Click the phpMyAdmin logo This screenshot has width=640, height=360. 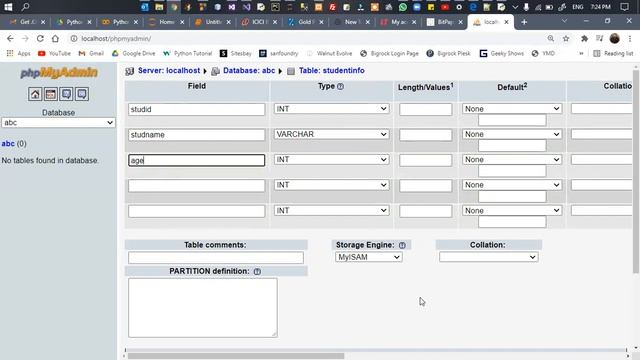point(59,73)
